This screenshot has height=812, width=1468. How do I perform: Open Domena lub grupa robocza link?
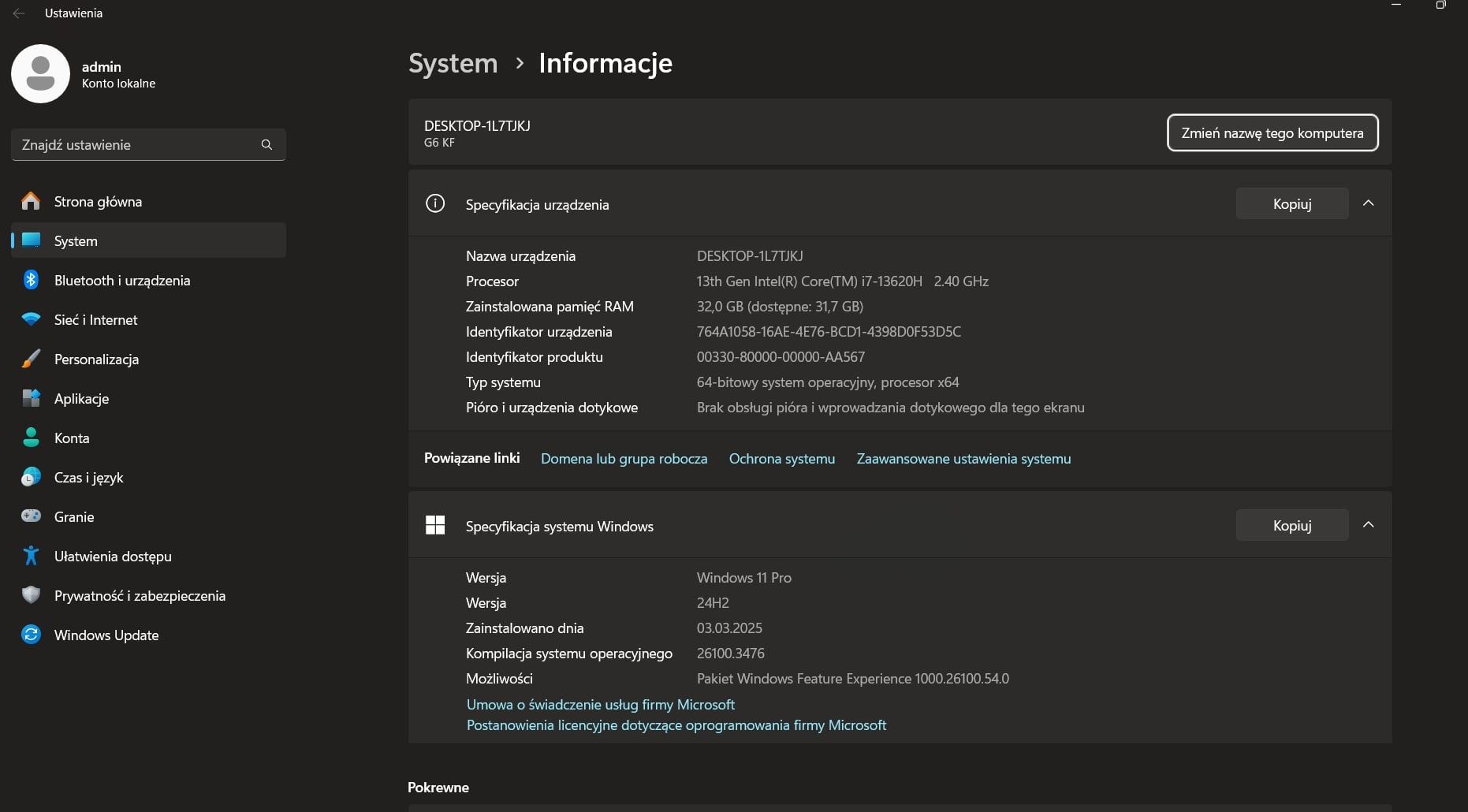[624, 459]
